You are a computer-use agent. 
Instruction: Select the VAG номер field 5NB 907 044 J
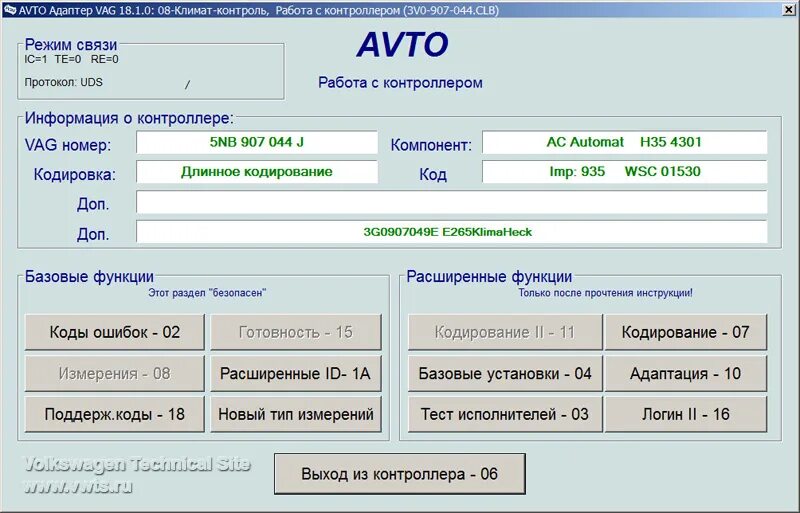pos(257,142)
